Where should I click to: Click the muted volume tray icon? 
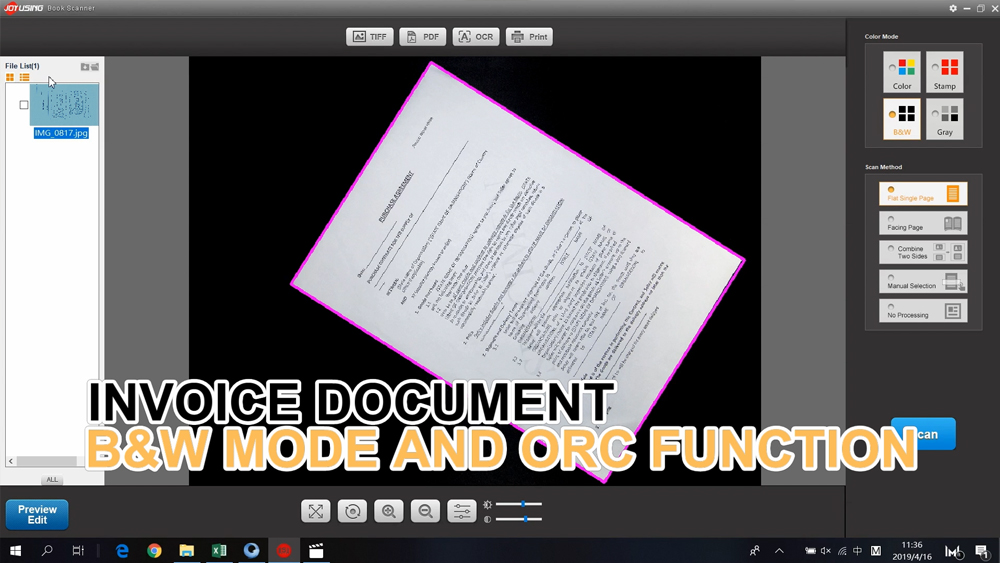[x=826, y=550]
